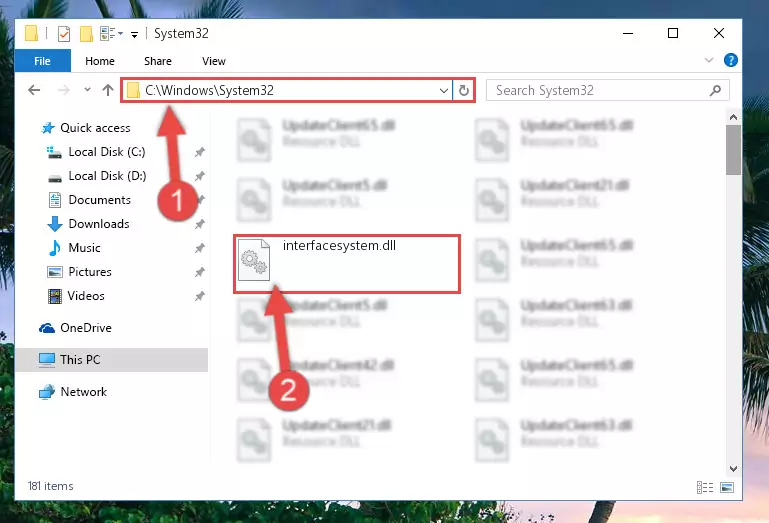Open Pictures in the sidebar
This screenshot has height=523, width=769.
pos(90,272)
